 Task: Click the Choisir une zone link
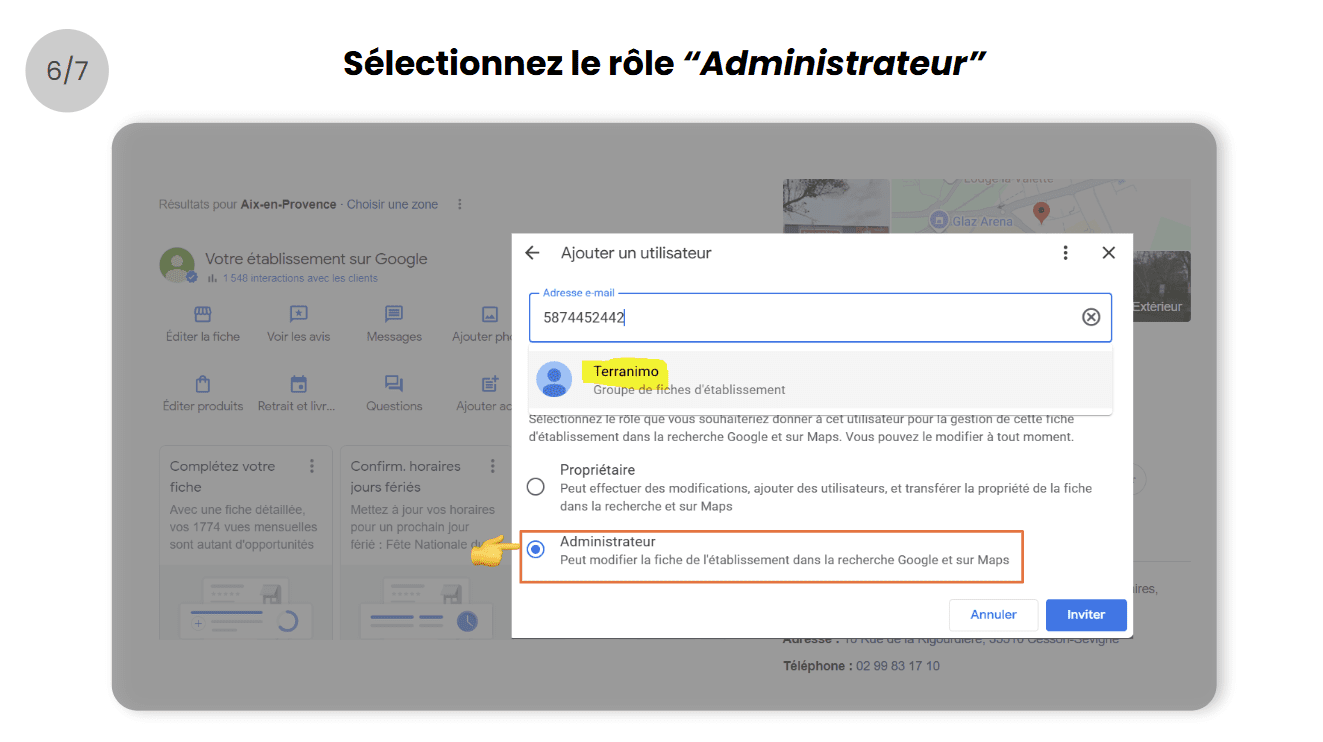pos(392,204)
